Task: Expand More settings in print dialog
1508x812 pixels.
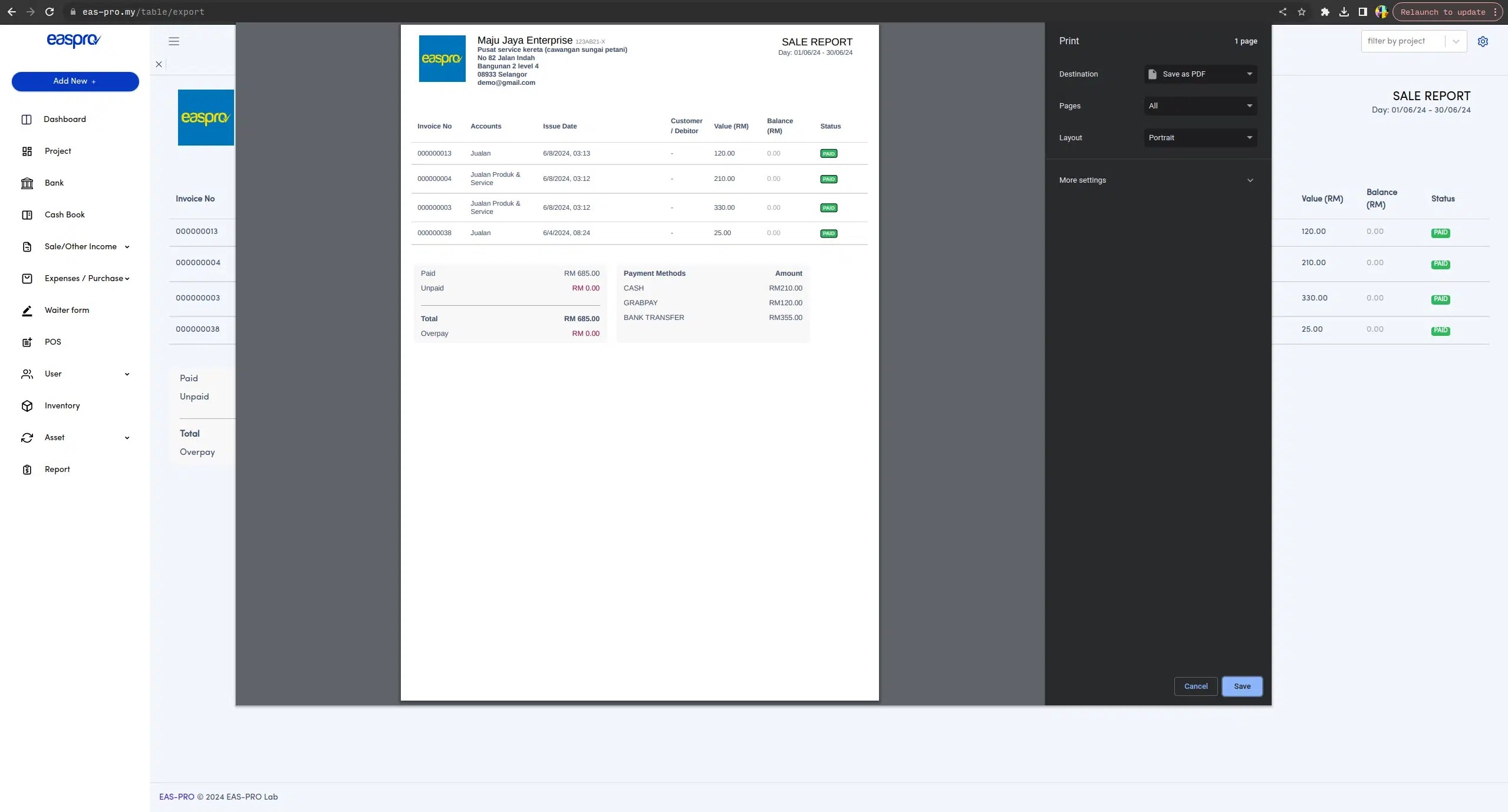Action: (x=1157, y=180)
